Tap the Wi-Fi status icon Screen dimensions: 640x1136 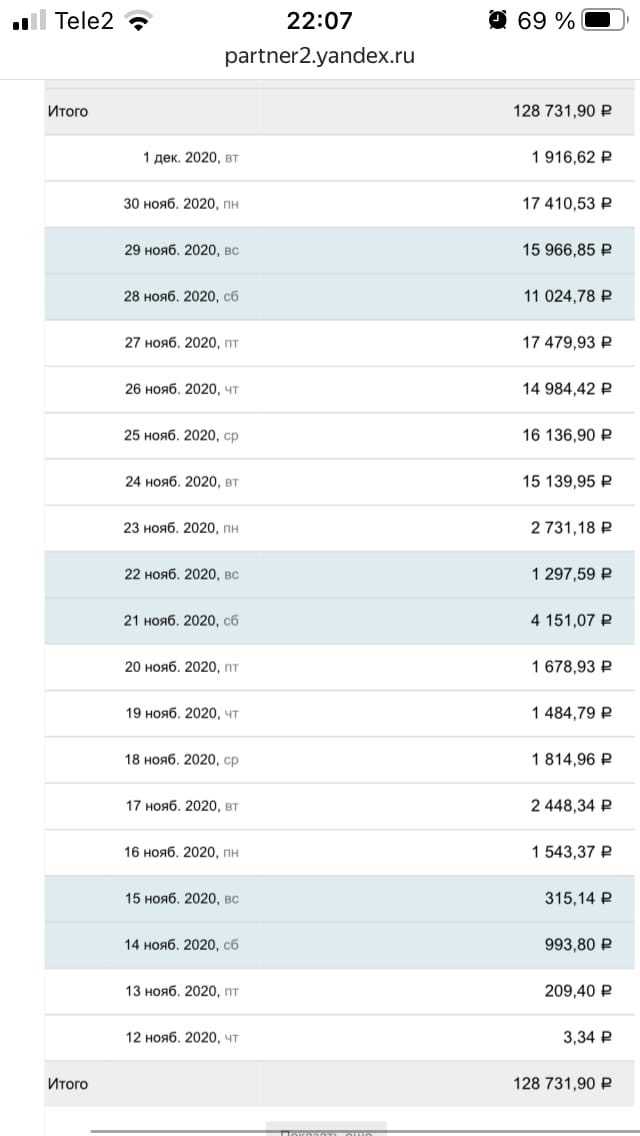(140, 21)
